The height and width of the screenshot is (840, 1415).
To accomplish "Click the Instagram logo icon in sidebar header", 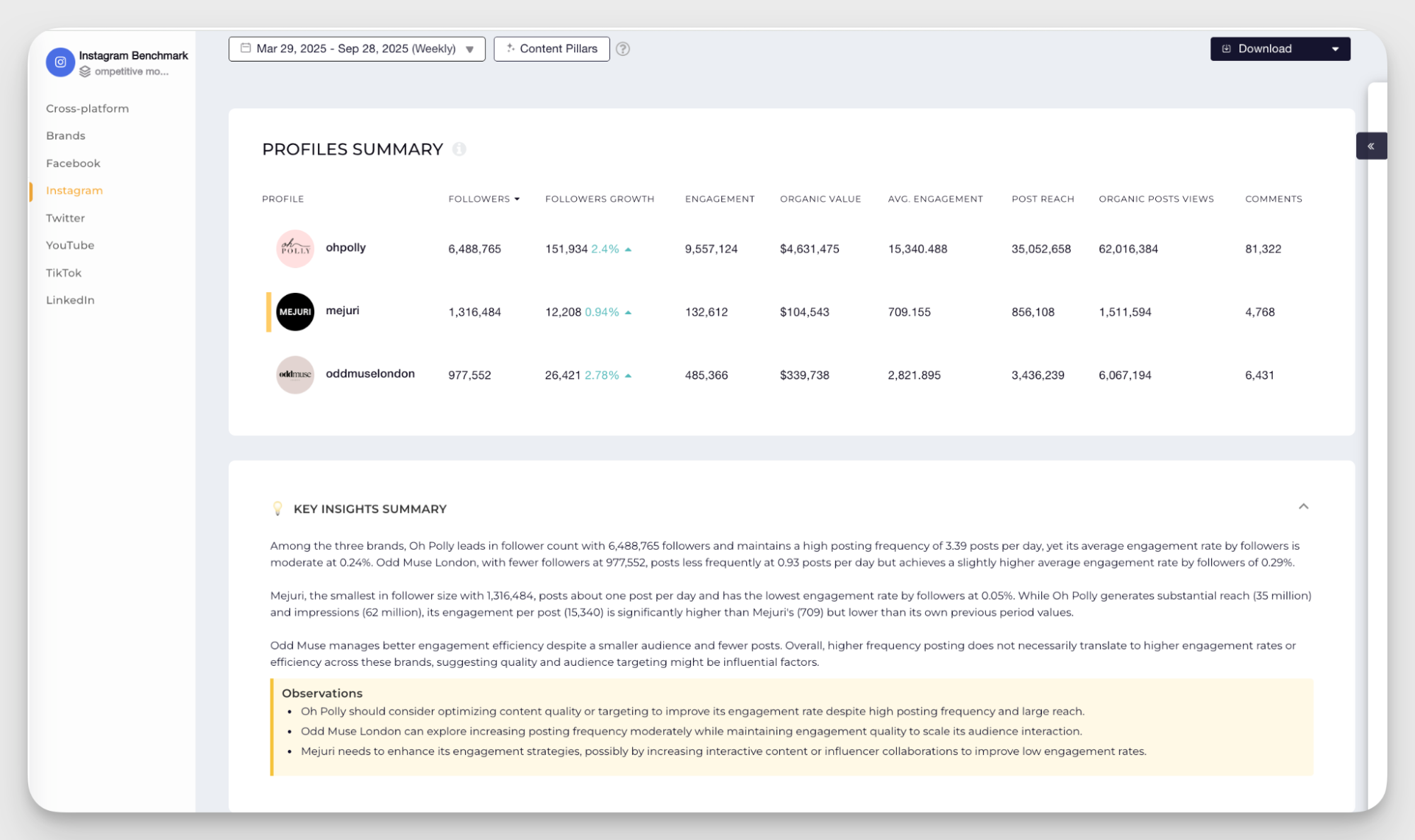I will click(60, 62).
